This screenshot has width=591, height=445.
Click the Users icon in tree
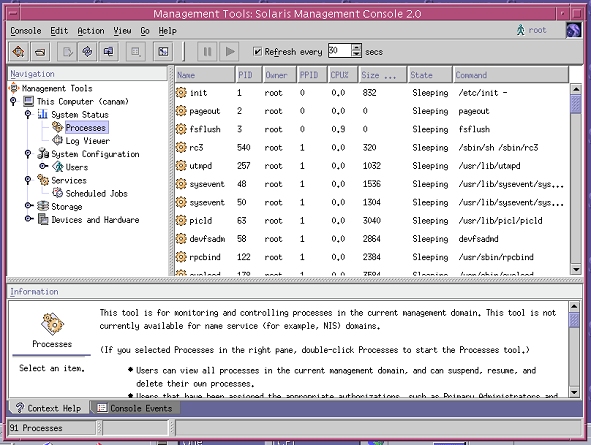coord(58,167)
